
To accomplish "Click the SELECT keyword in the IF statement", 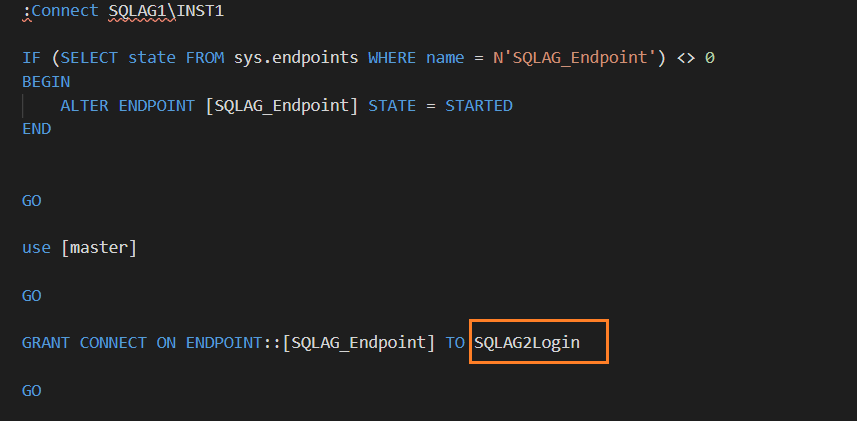I will tap(84, 58).
